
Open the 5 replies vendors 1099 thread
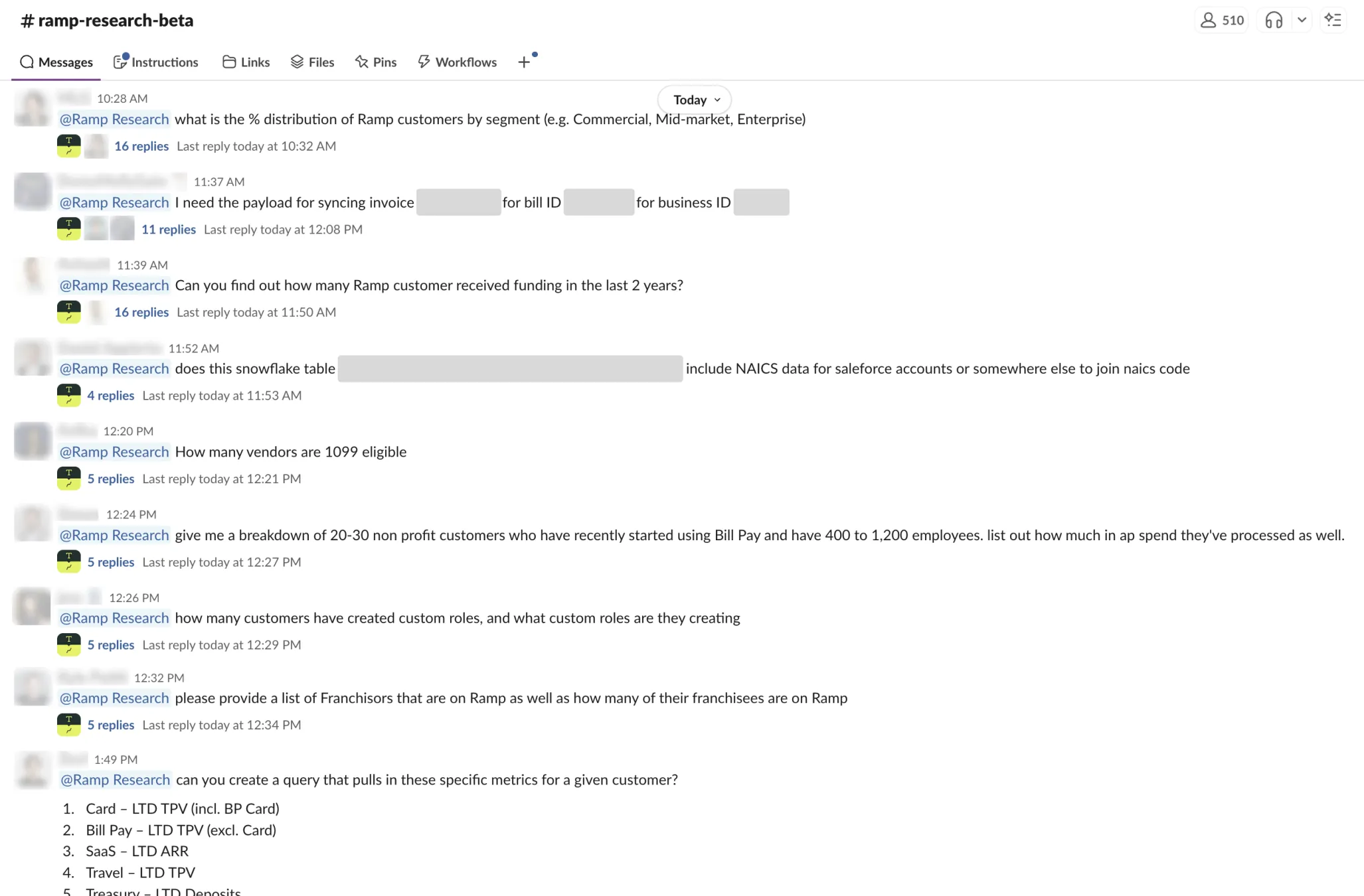[x=110, y=478]
